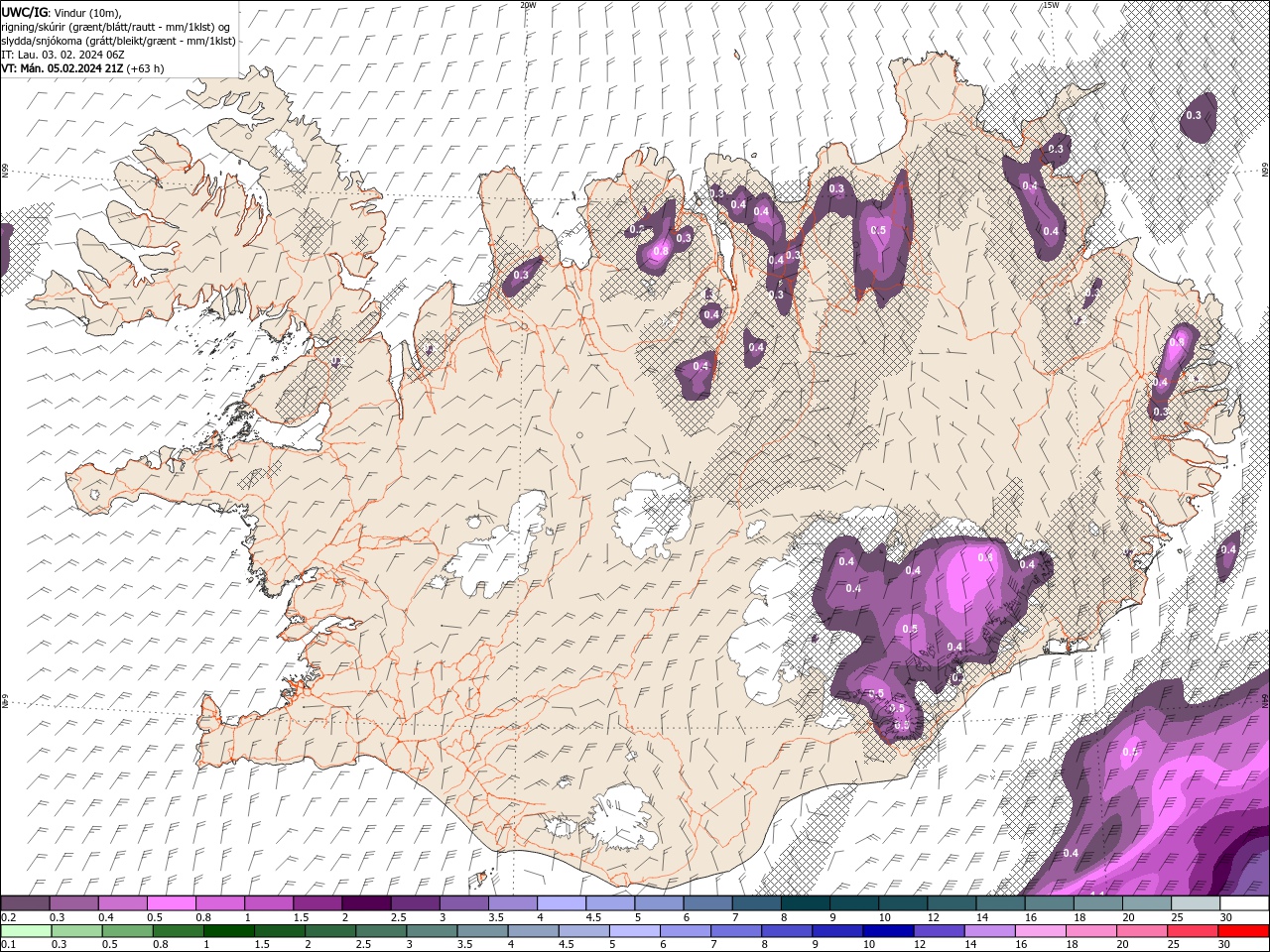Click the '0.1' label on rain scale
Image resolution: width=1270 pixels, height=952 pixels.
tap(7, 944)
